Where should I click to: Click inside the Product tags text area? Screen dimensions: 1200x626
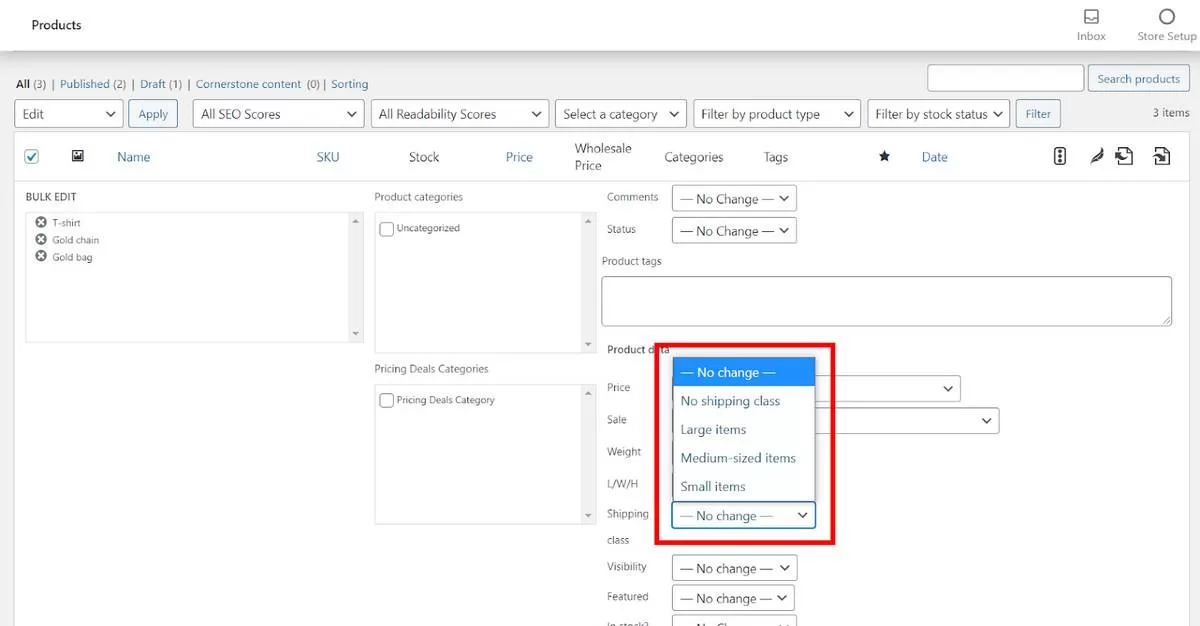[885, 300]
